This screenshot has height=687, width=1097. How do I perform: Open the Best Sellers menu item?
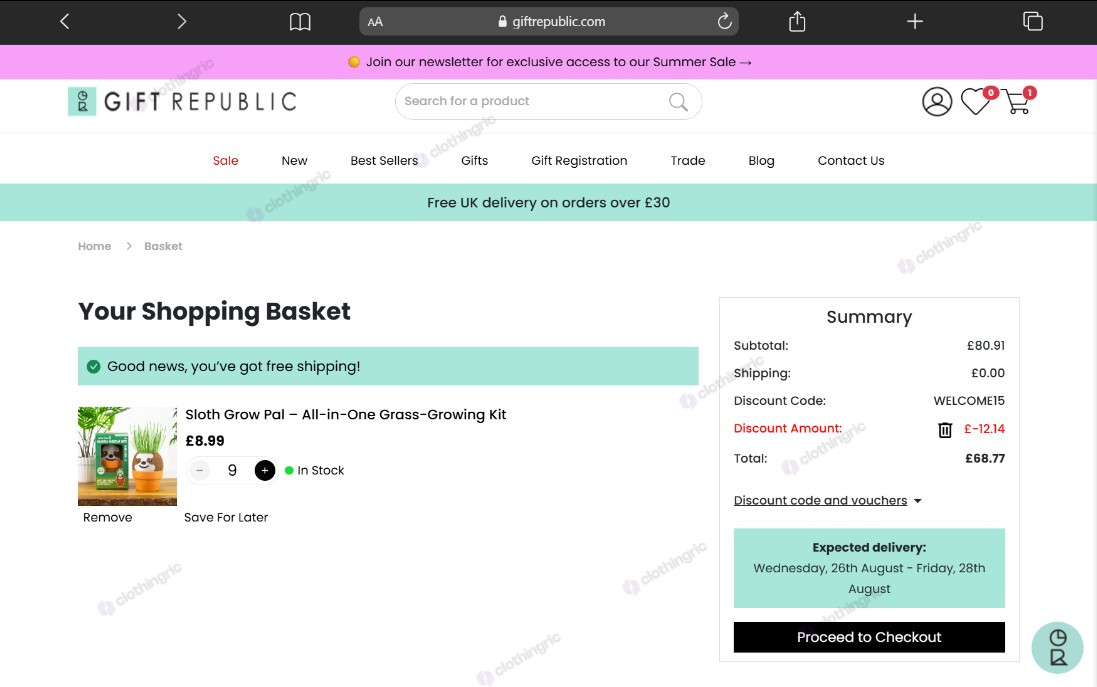pos(384,161)
